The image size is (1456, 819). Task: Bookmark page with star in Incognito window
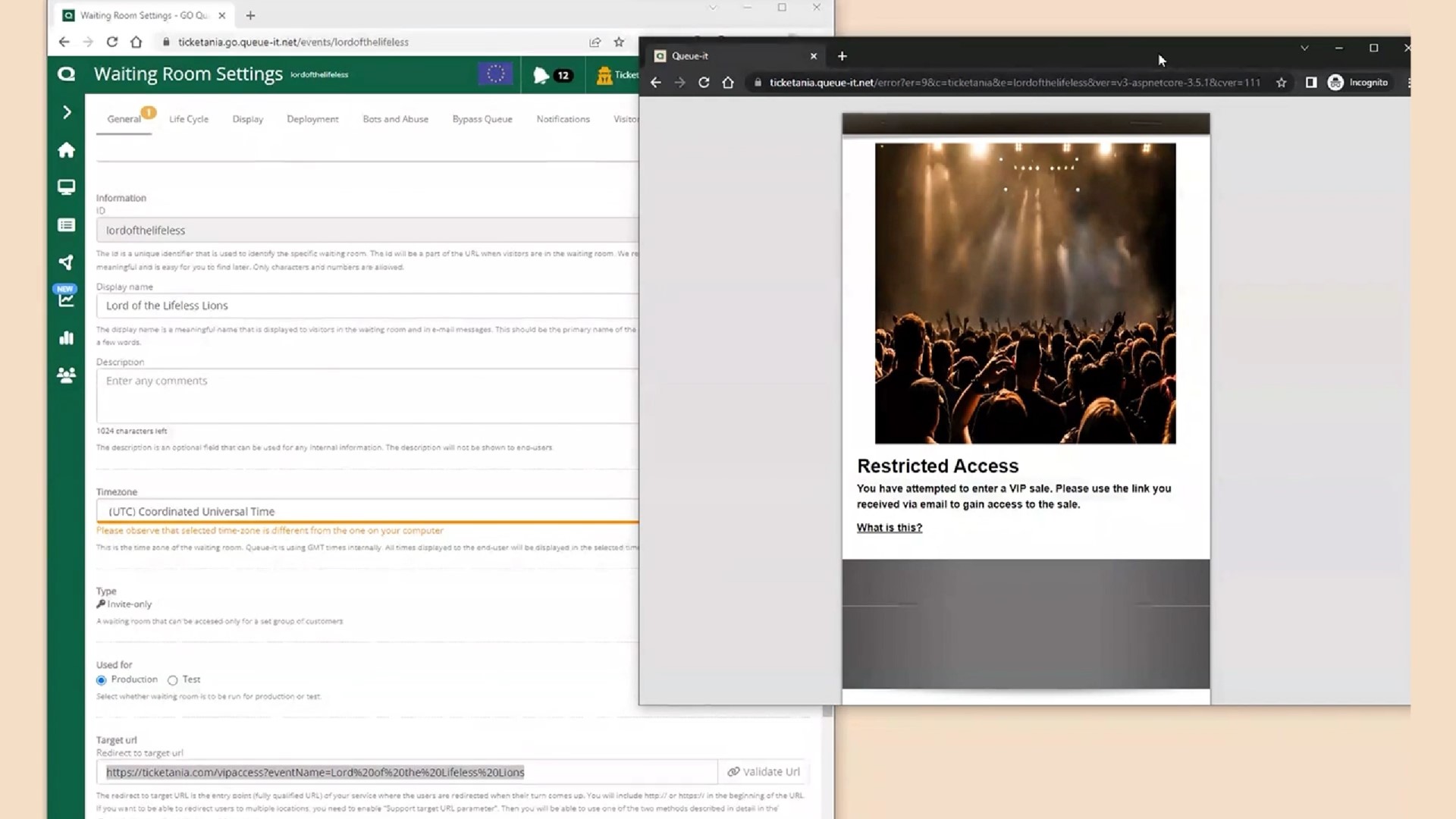pyautogui.click(x=1282, y=83)
